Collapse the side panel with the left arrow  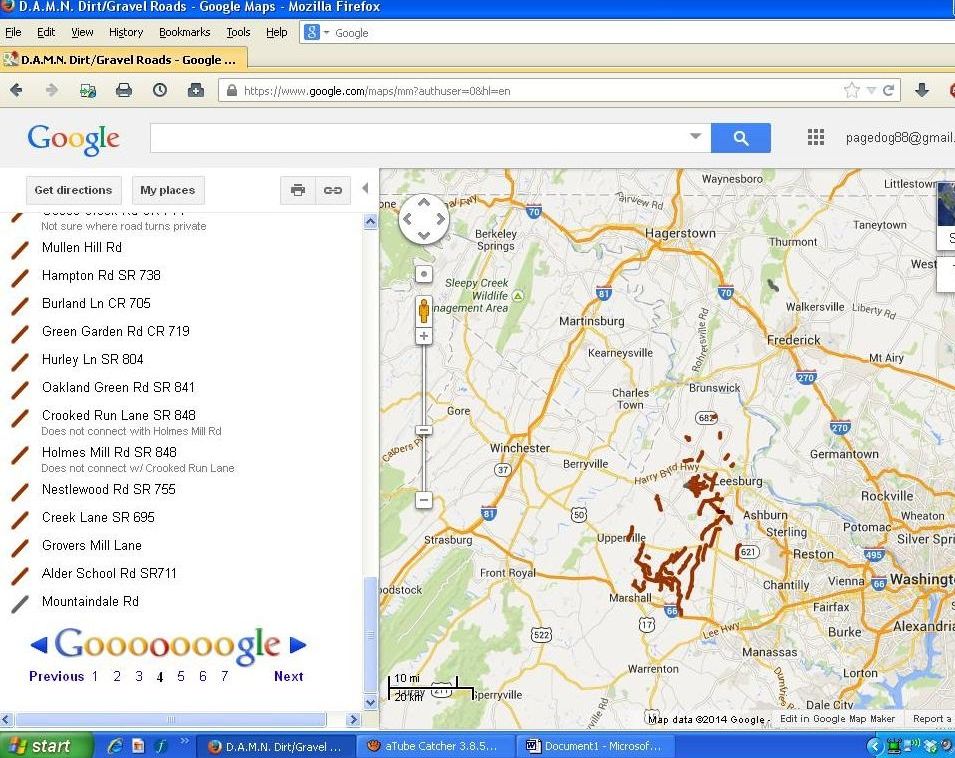pyautogui.click(x=365, y=188)
